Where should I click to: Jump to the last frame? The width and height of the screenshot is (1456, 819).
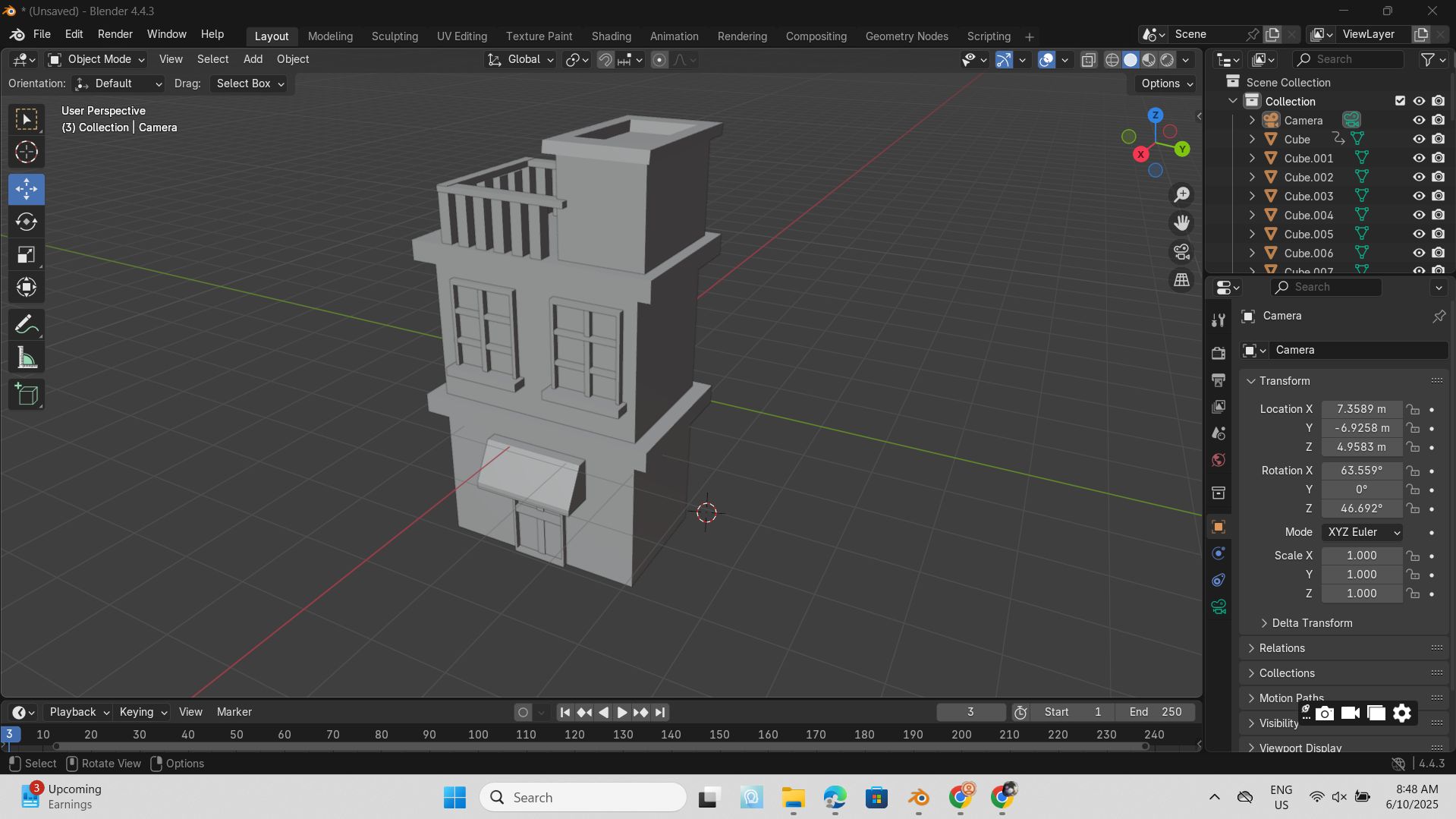pyautogui.click(x=660, y=712)
